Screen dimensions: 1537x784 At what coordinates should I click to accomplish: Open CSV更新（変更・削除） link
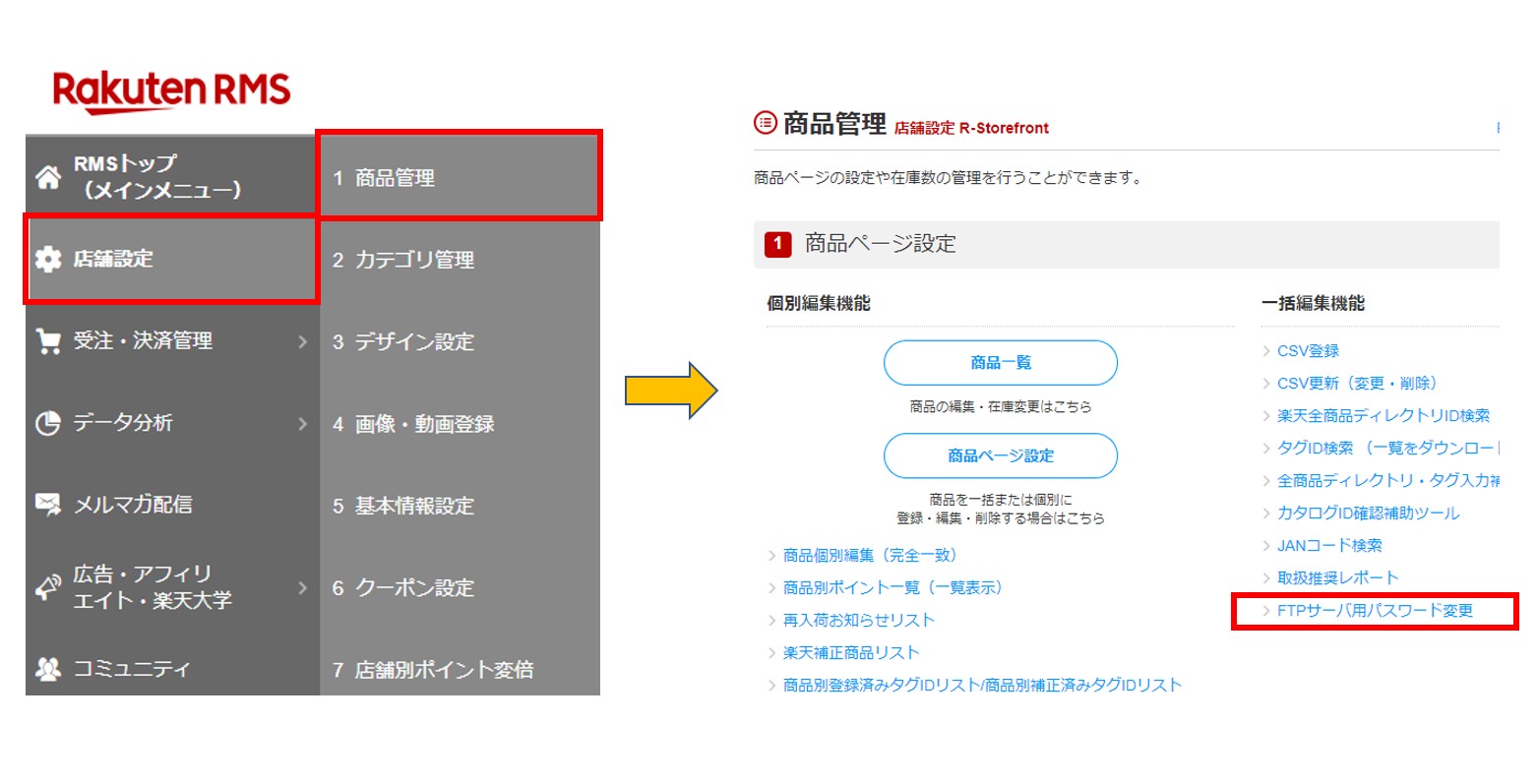pyautogui.click(x=1357, y=384)
